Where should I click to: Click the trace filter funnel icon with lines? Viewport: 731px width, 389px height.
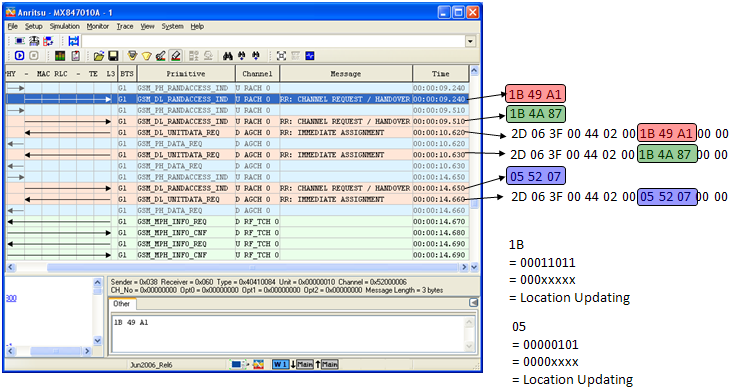132,56
